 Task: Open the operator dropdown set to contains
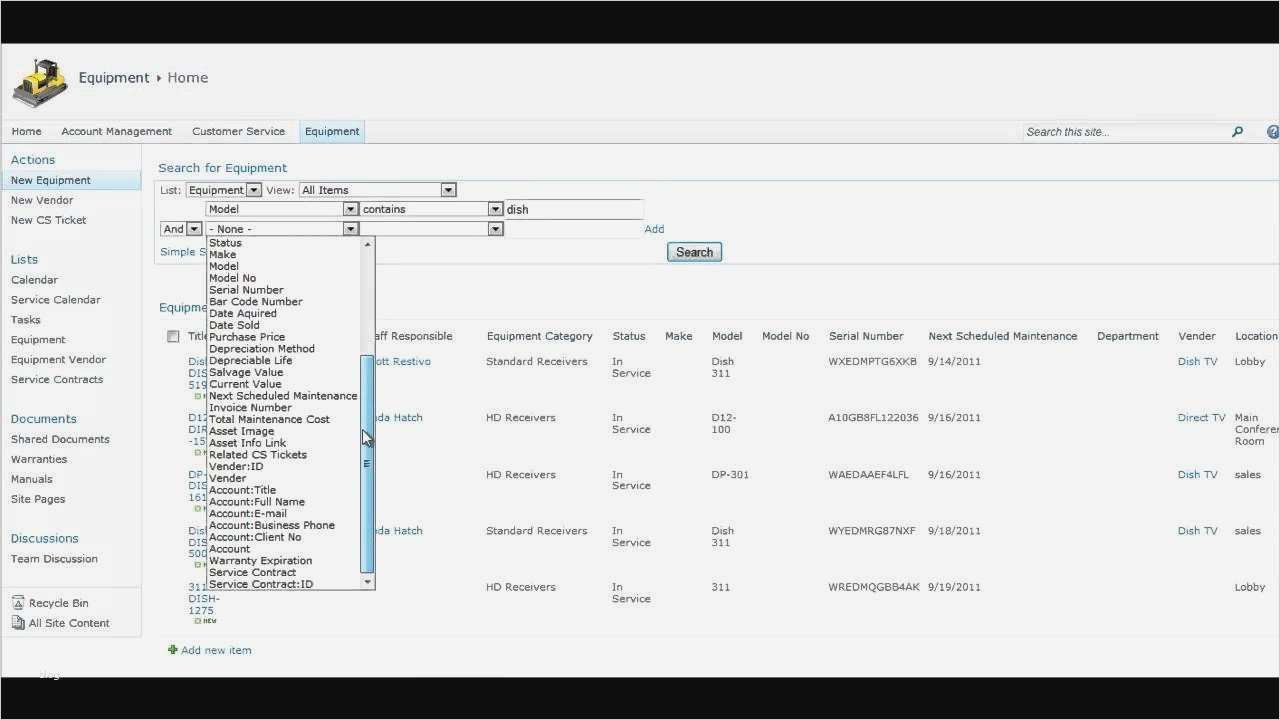431,209
